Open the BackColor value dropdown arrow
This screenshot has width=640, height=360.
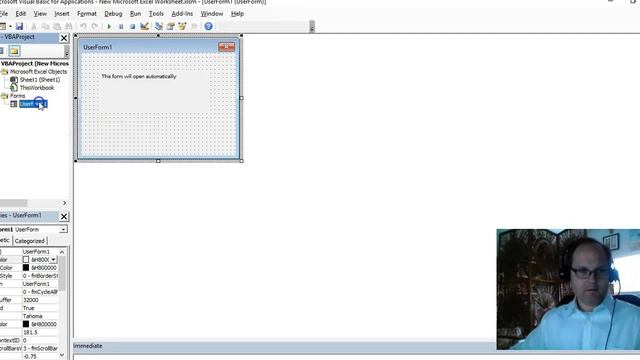tap(53, 260)
